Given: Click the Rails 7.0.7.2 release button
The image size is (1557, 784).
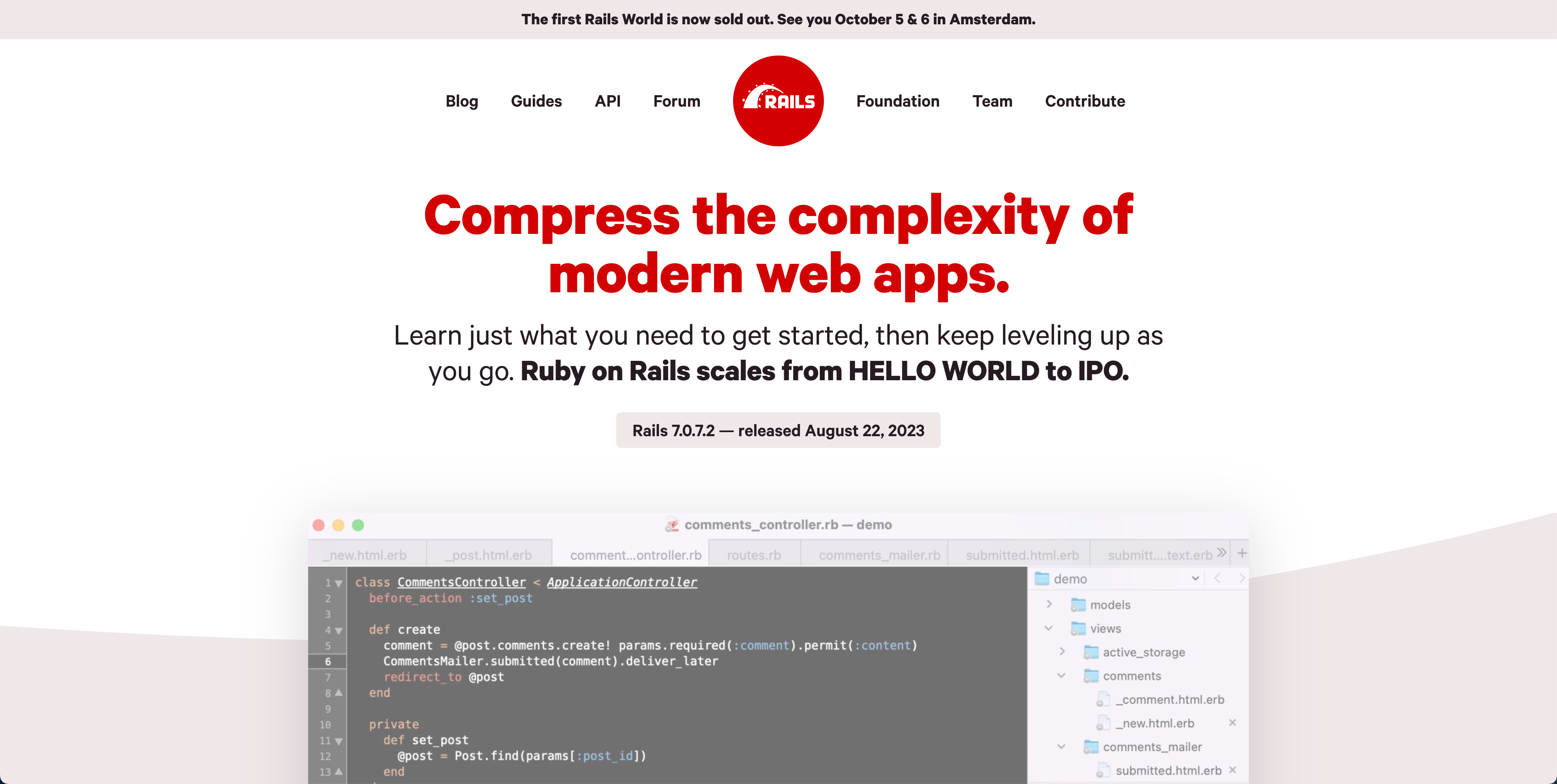Looking at the screenshot, I should tap(778, 431).
